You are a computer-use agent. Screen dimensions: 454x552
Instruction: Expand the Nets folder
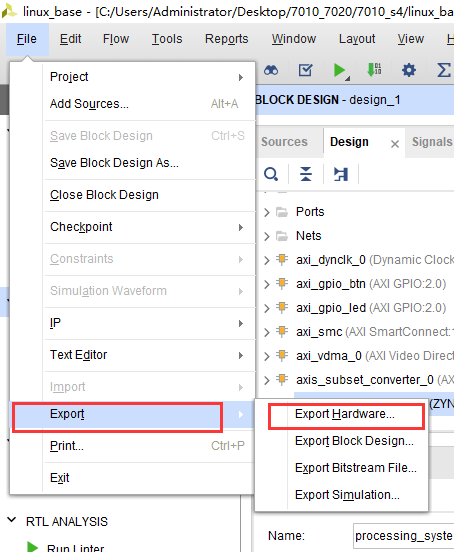pos(267,236)
